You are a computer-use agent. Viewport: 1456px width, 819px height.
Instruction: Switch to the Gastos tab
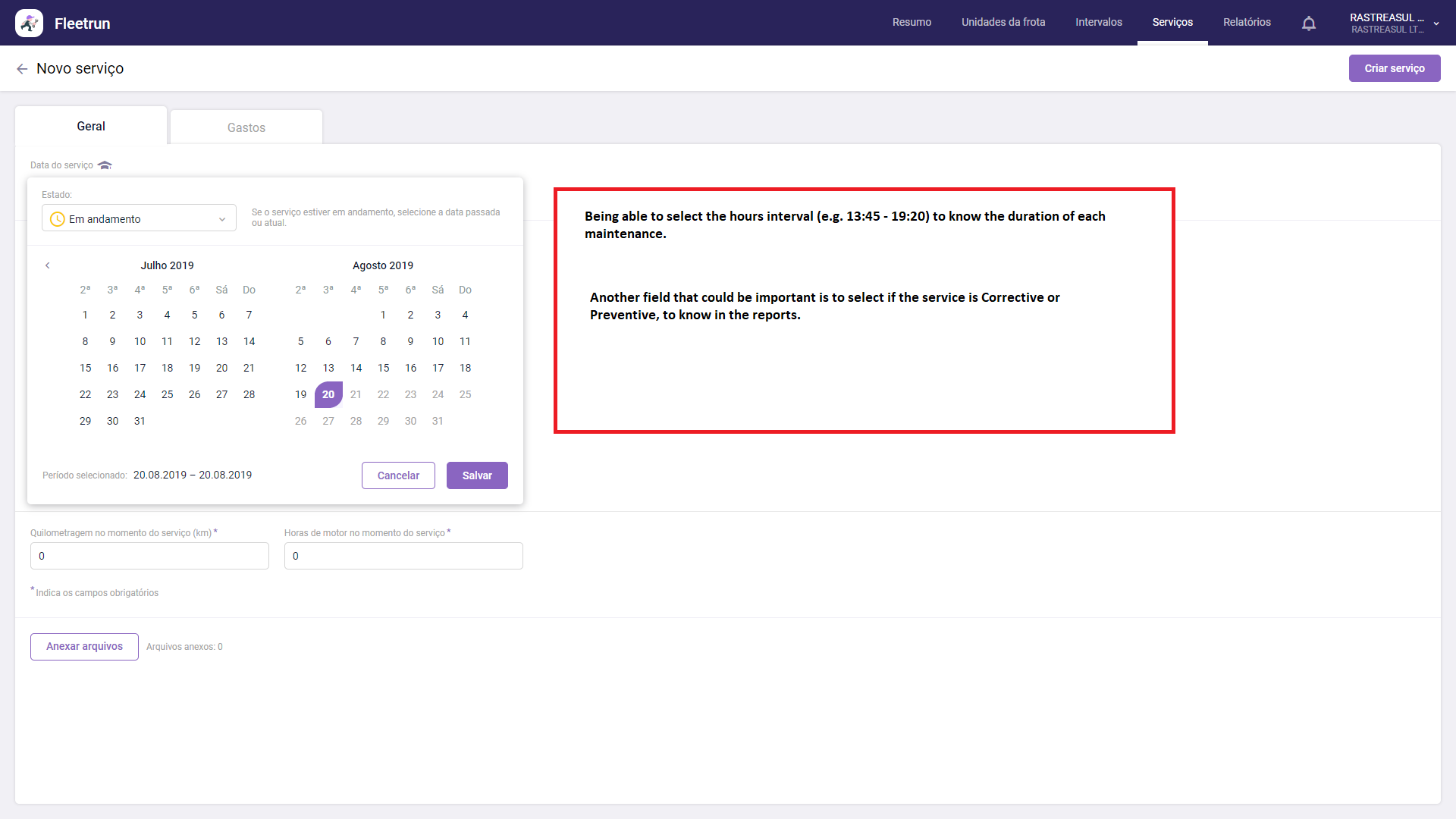[246, 127]
